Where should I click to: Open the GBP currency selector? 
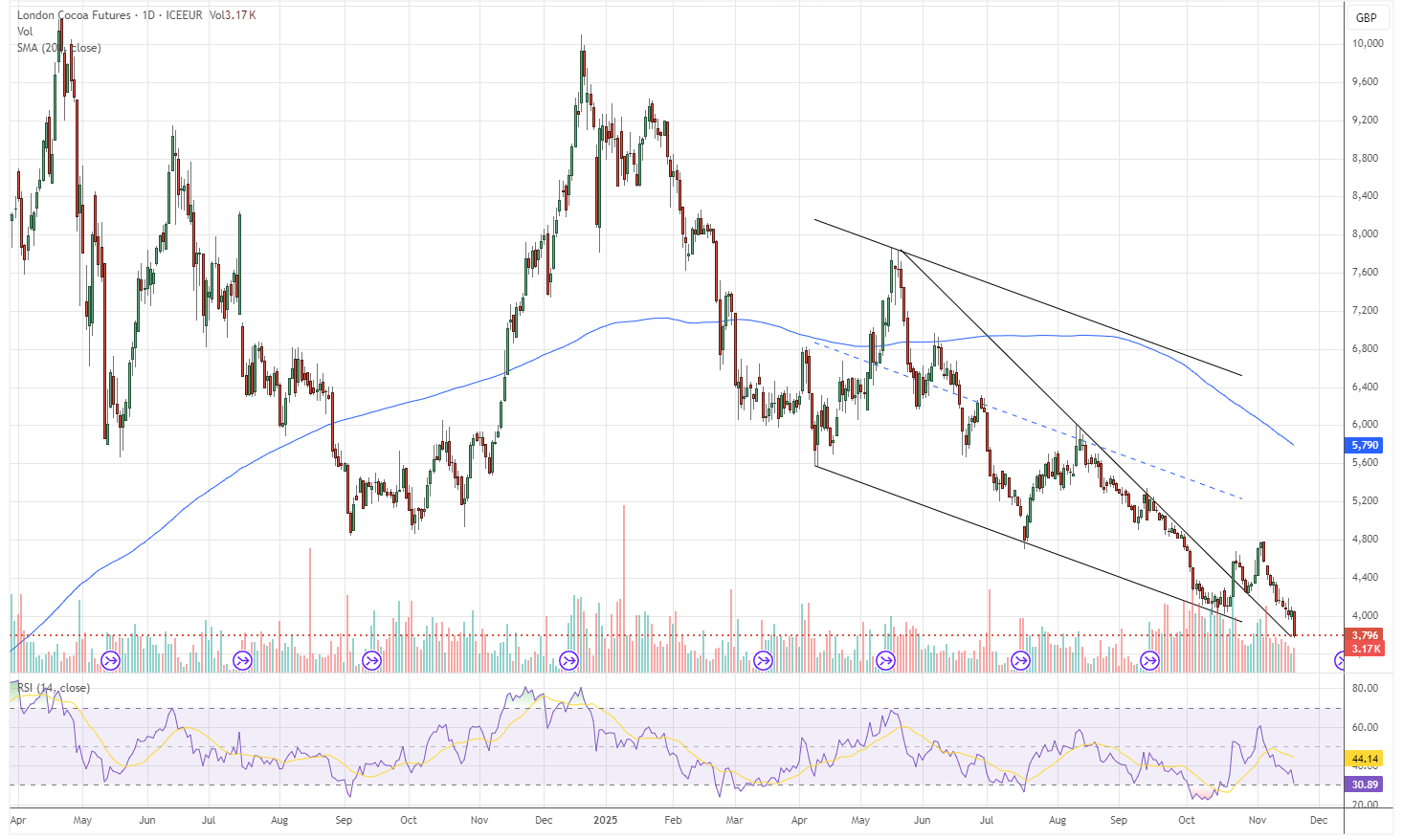1366,17
